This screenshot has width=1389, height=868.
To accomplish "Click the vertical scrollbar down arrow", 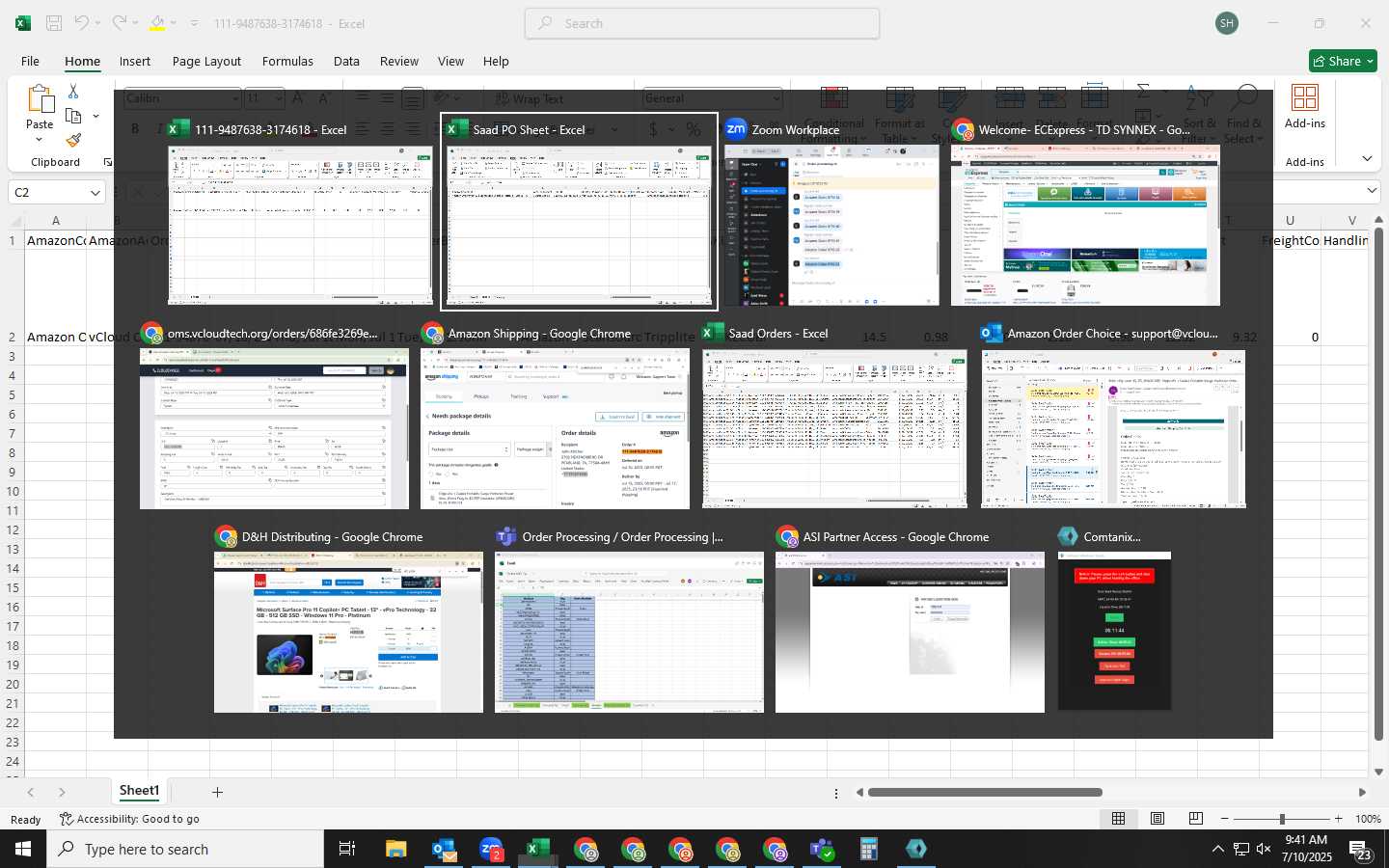I will coord(1378,772).
